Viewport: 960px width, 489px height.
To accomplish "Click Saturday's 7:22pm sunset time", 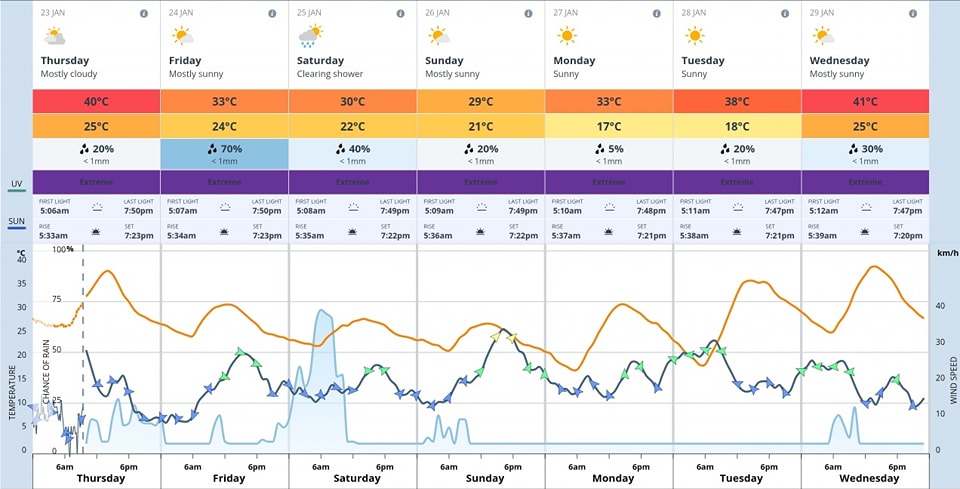I will pos(396,236).
